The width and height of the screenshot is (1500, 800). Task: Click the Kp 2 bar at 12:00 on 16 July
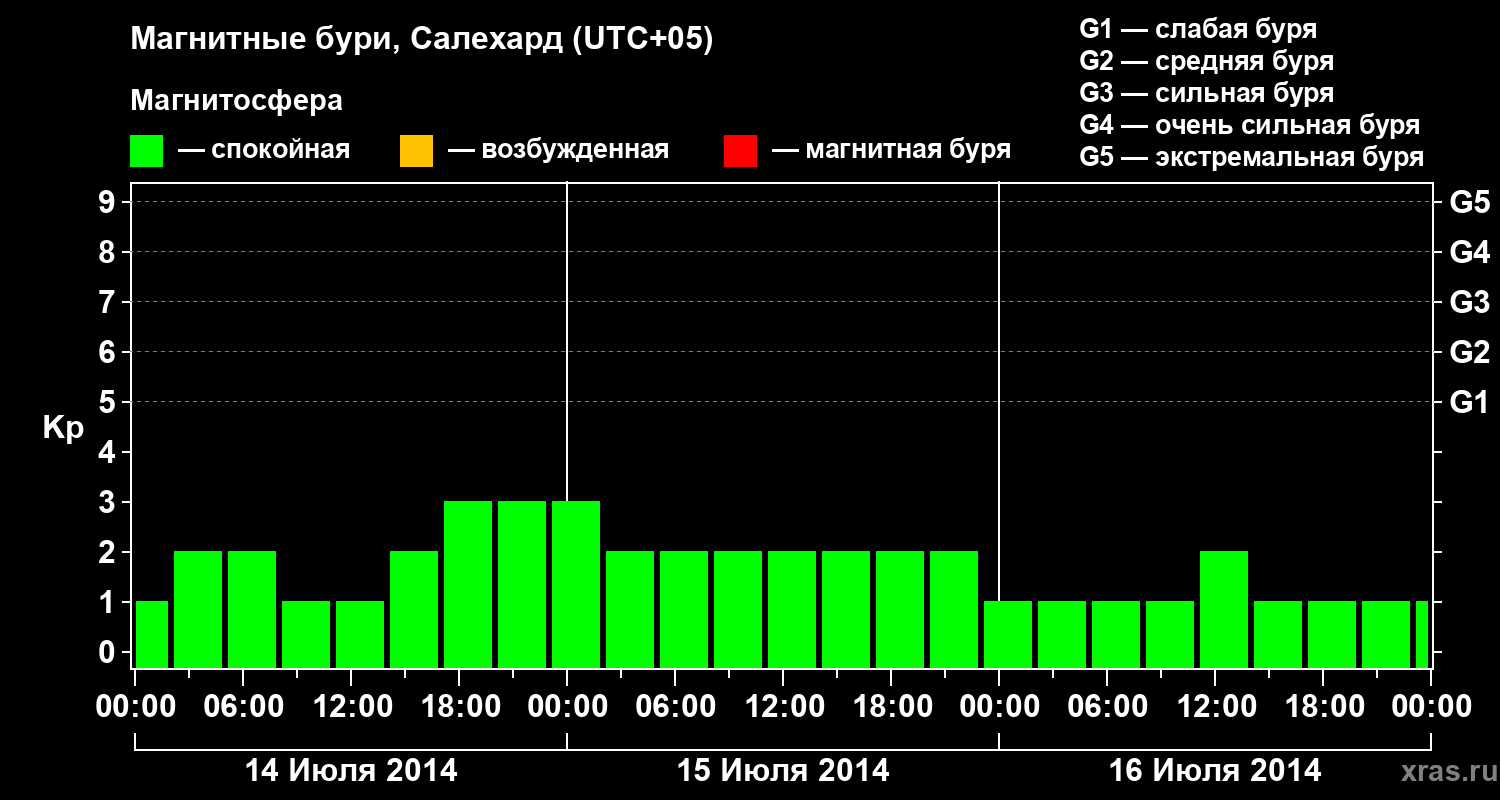coord(1224,609)
